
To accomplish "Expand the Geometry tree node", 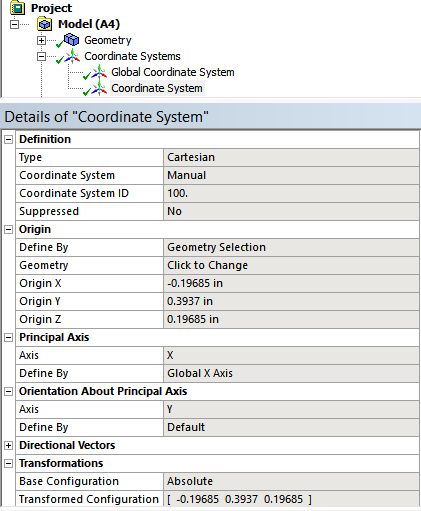I will pos(41,40).
